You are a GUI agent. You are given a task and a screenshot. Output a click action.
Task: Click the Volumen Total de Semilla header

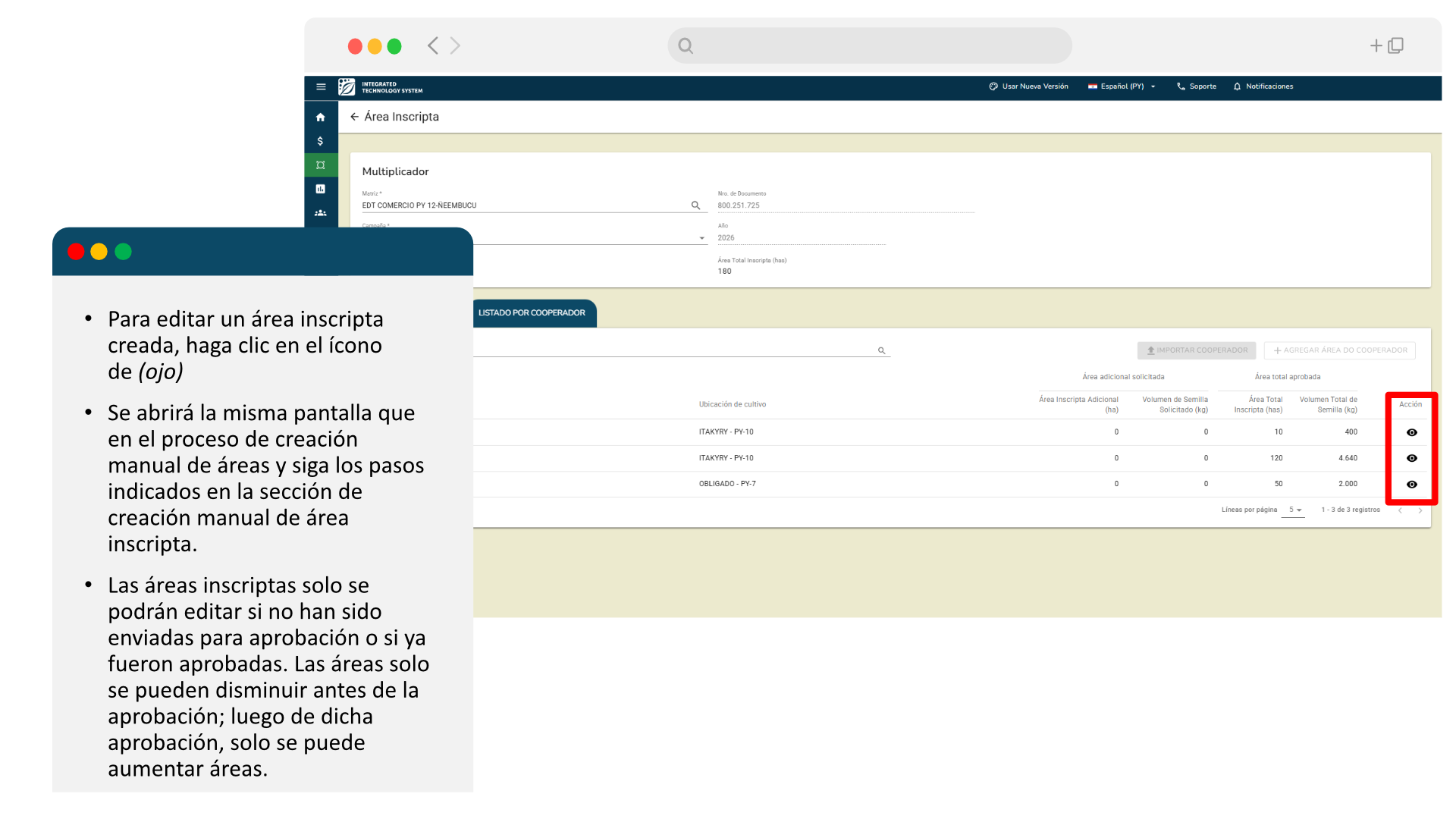[x=1329, y=405]
